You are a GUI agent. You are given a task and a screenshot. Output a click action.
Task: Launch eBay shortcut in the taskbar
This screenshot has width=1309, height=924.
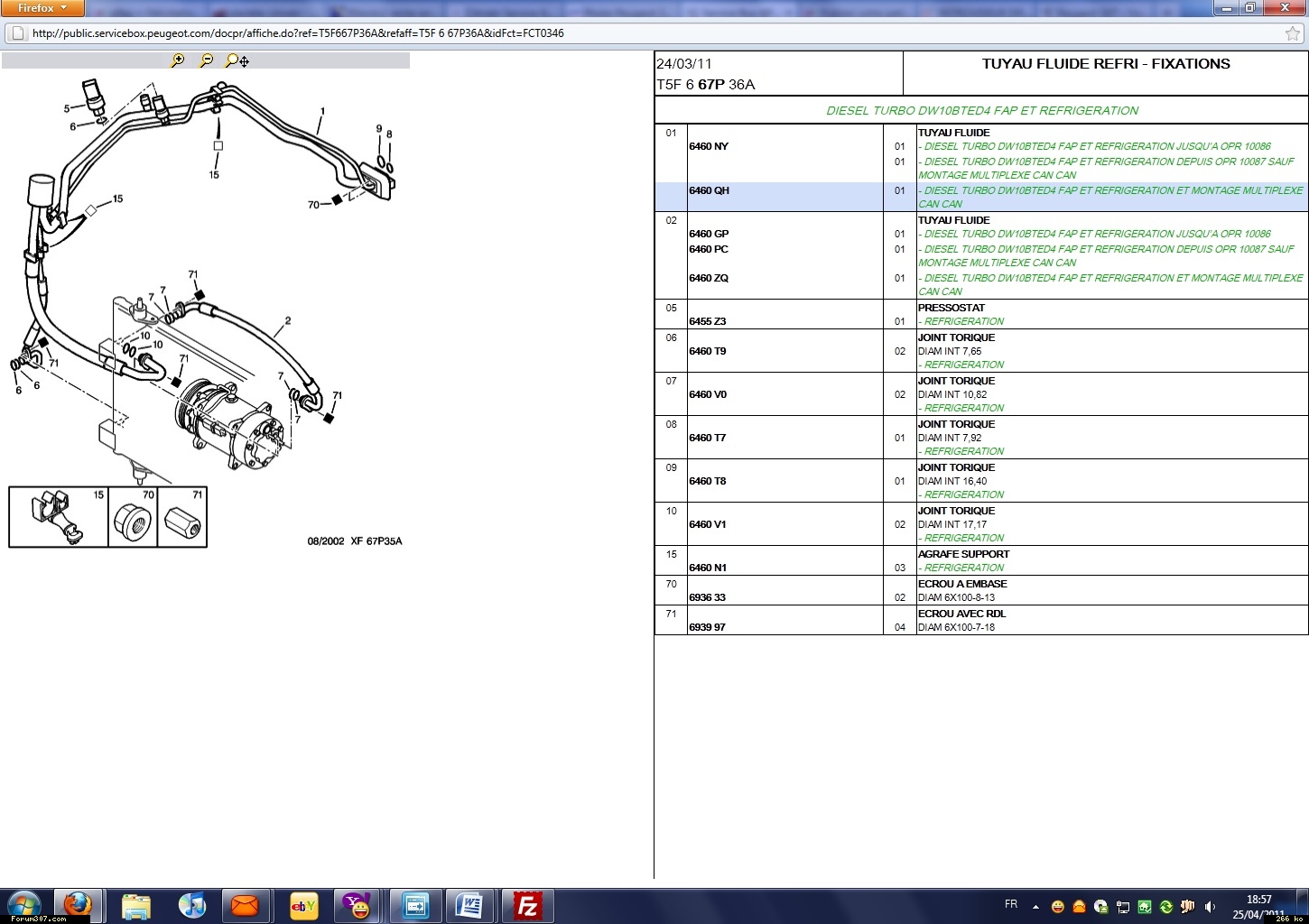(303, 905)
